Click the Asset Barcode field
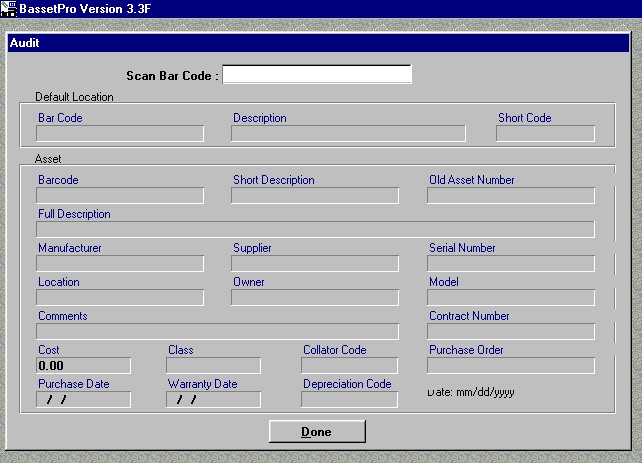642x463 pixels. (120, 195)
